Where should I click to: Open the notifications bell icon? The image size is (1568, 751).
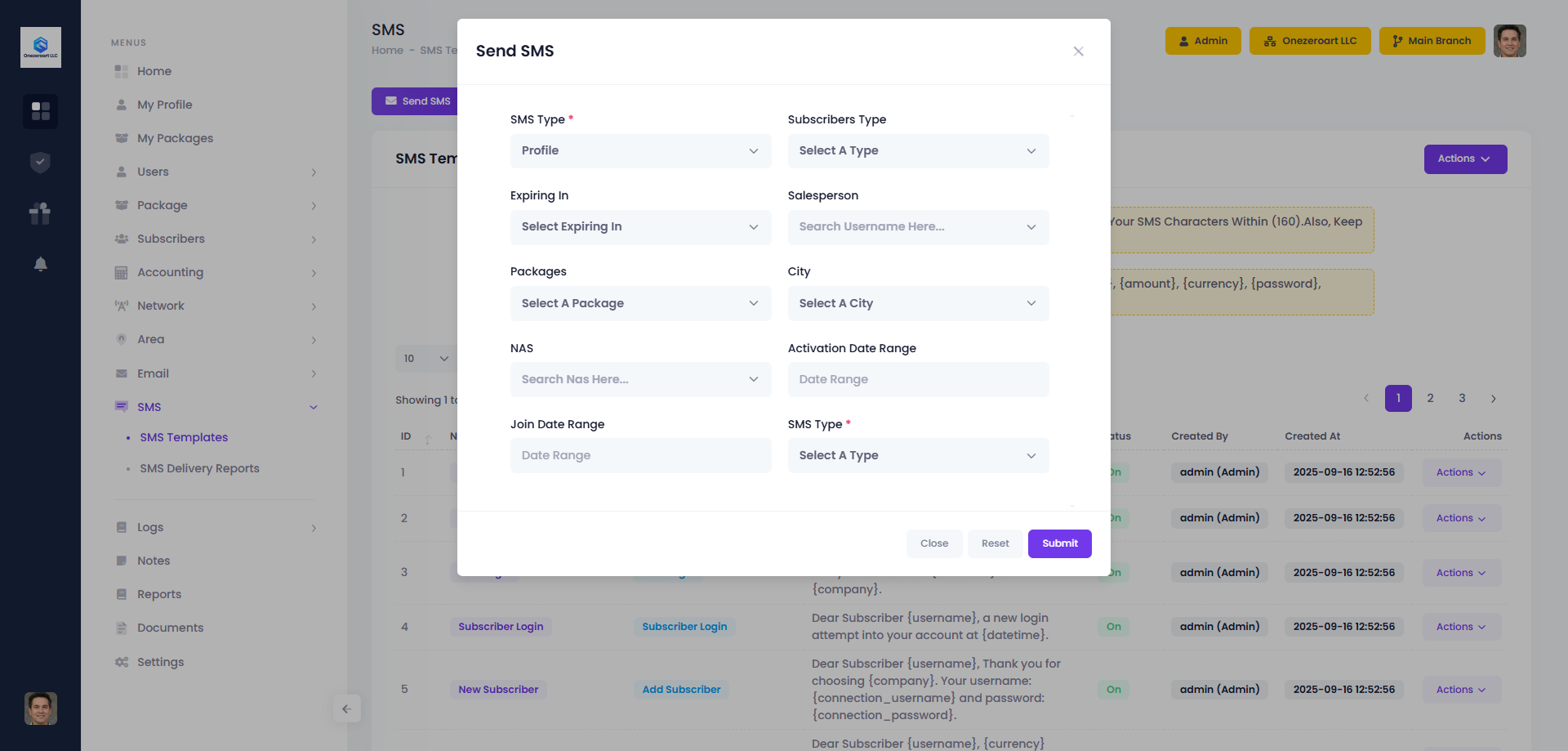40,264
